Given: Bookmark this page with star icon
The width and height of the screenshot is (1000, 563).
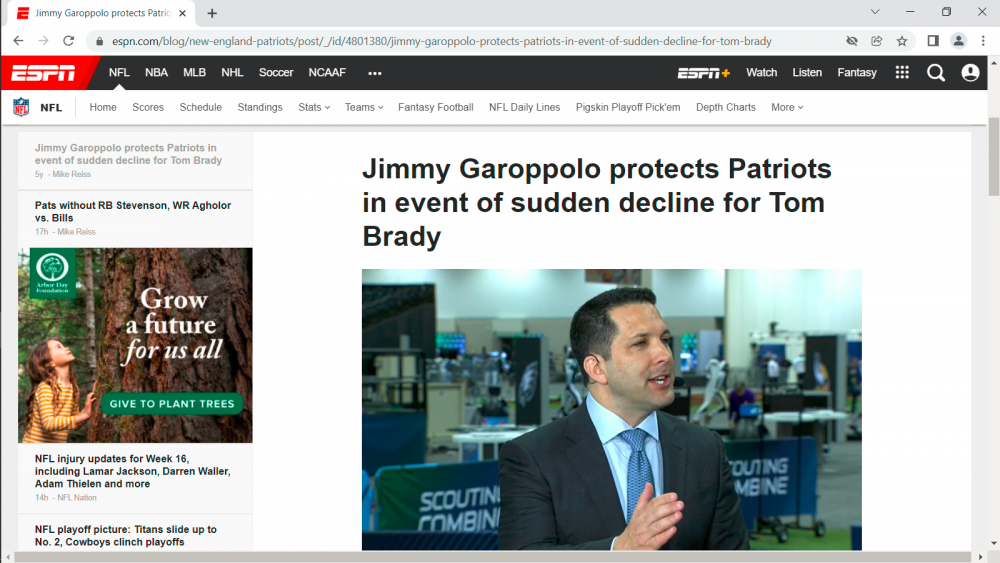Looking at the screenshot, I should [x=902, y=41].
